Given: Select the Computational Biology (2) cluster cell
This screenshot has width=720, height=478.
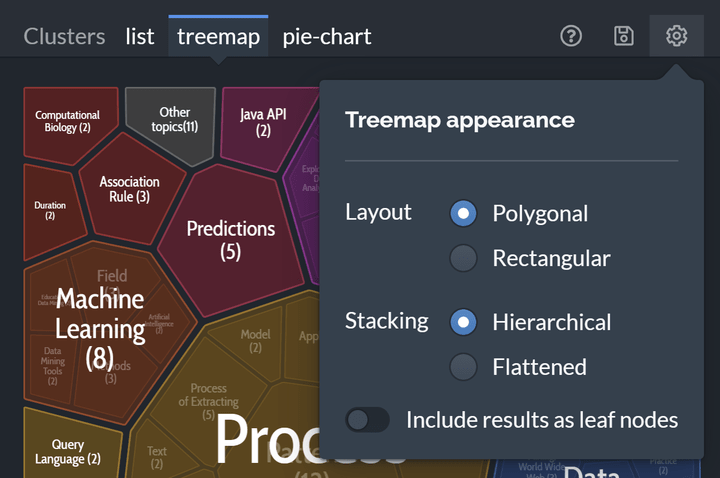Looking at the screenshot, I should (68, 122).
